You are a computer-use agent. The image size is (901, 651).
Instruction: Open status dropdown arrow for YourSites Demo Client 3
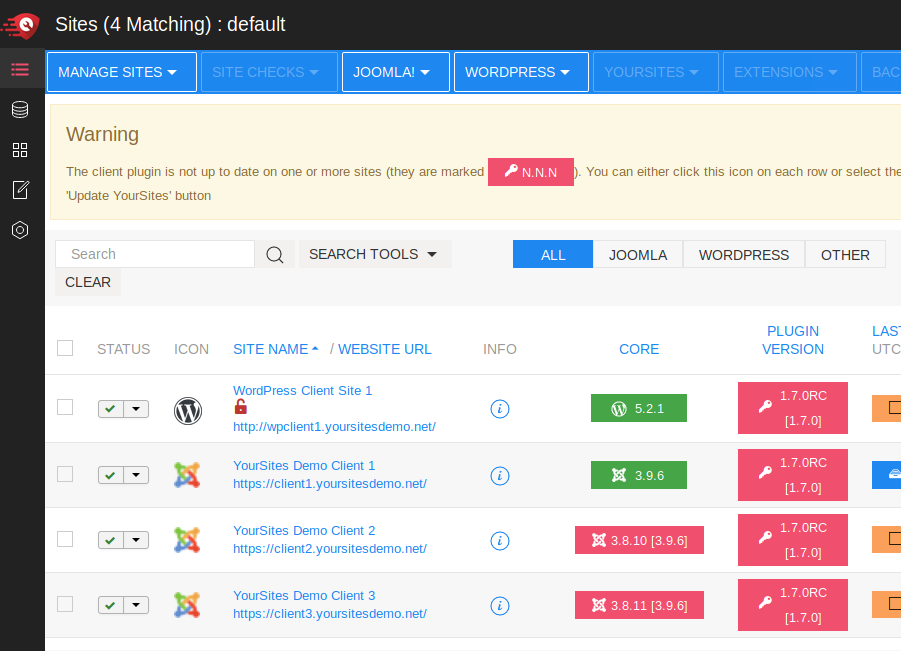pyautogui.click(x=136, y=605)
